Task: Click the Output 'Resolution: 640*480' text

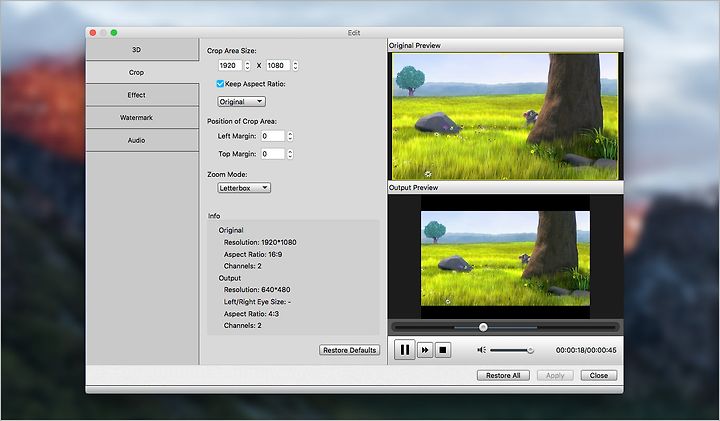Action: pyautogui.click(x=257, y=290)
